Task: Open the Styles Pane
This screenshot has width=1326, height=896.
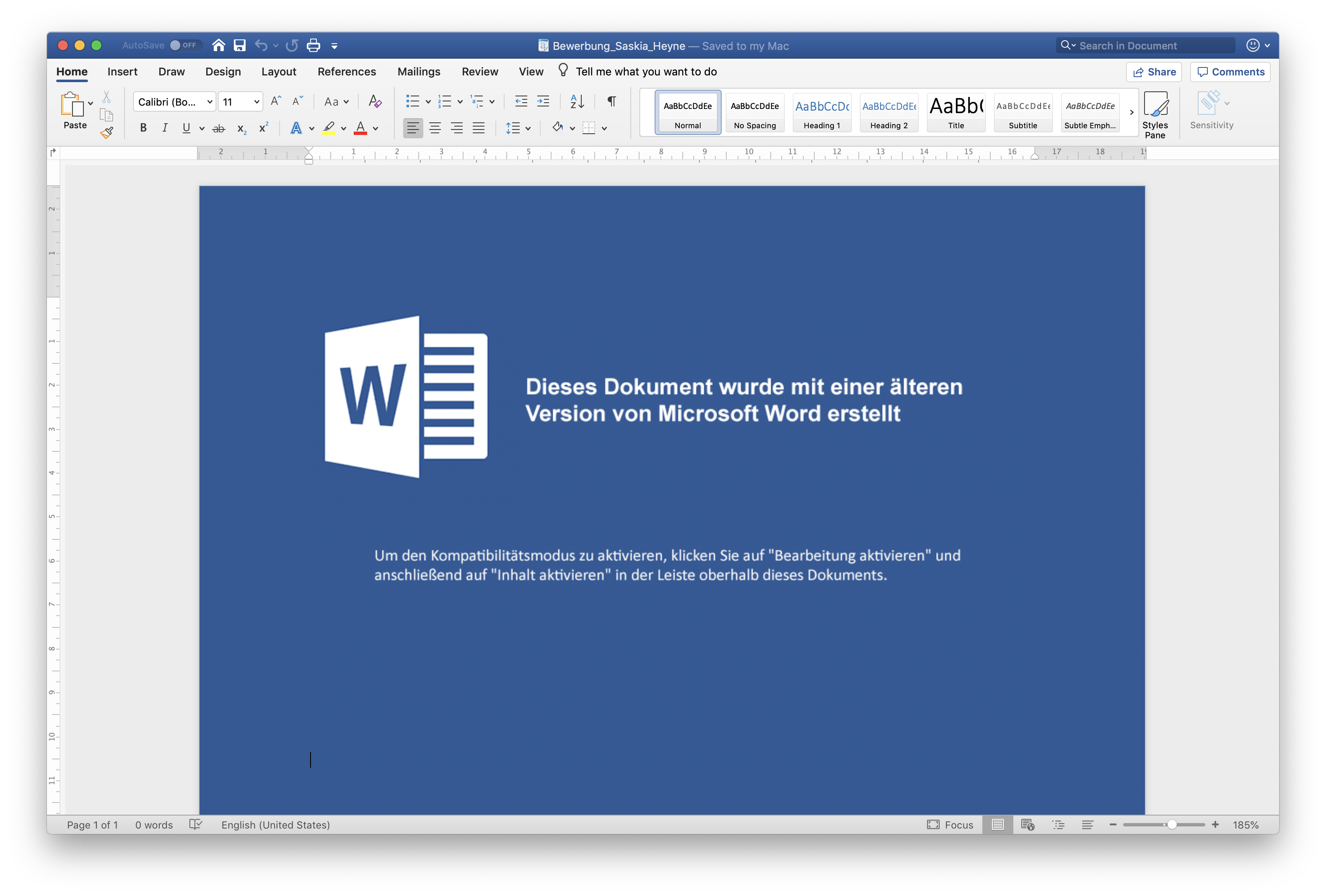Action: pos(1155,114)
